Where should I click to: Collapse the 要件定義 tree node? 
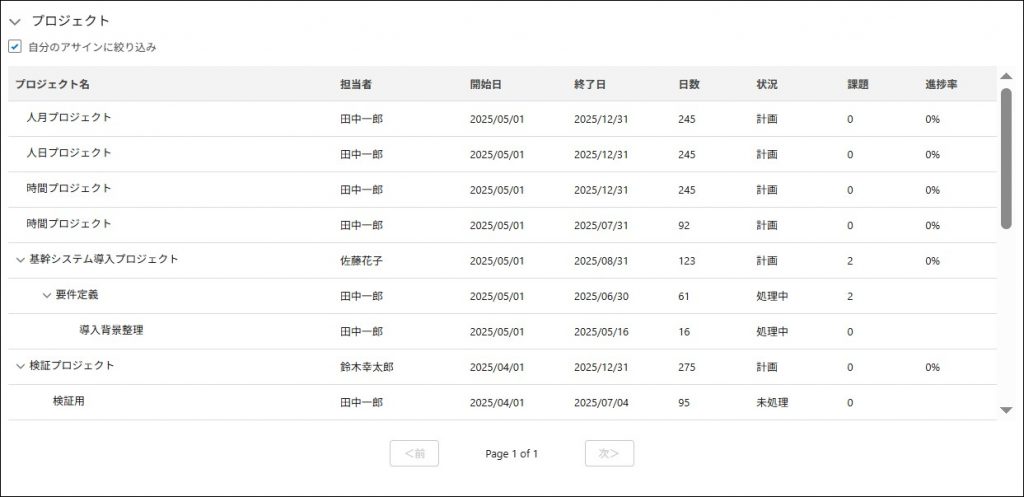46,295
